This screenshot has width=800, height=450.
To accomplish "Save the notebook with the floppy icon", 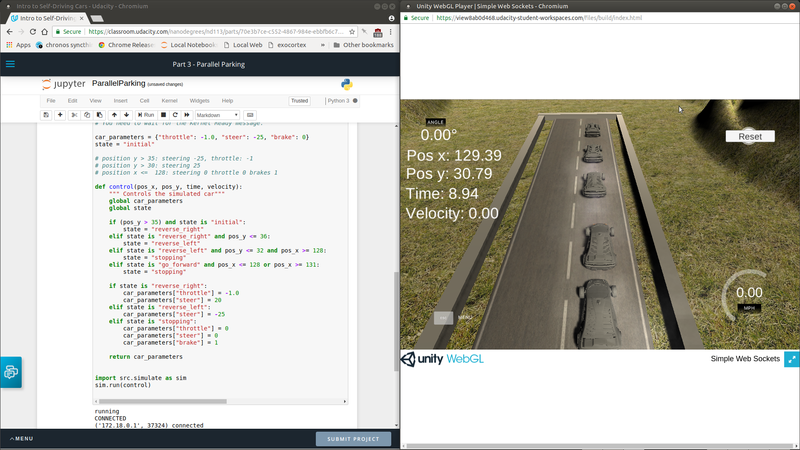I will click(46, 115).
